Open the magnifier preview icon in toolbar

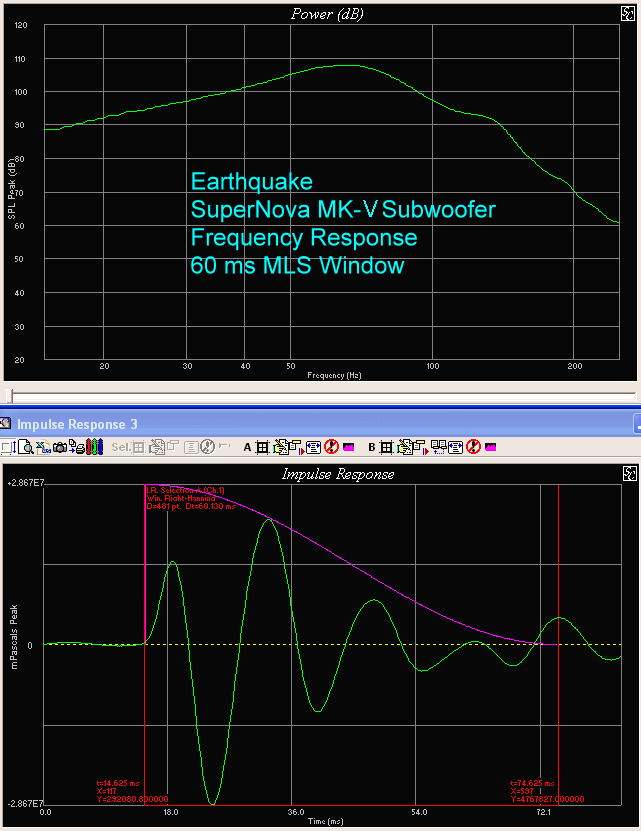tap(26, 447)
